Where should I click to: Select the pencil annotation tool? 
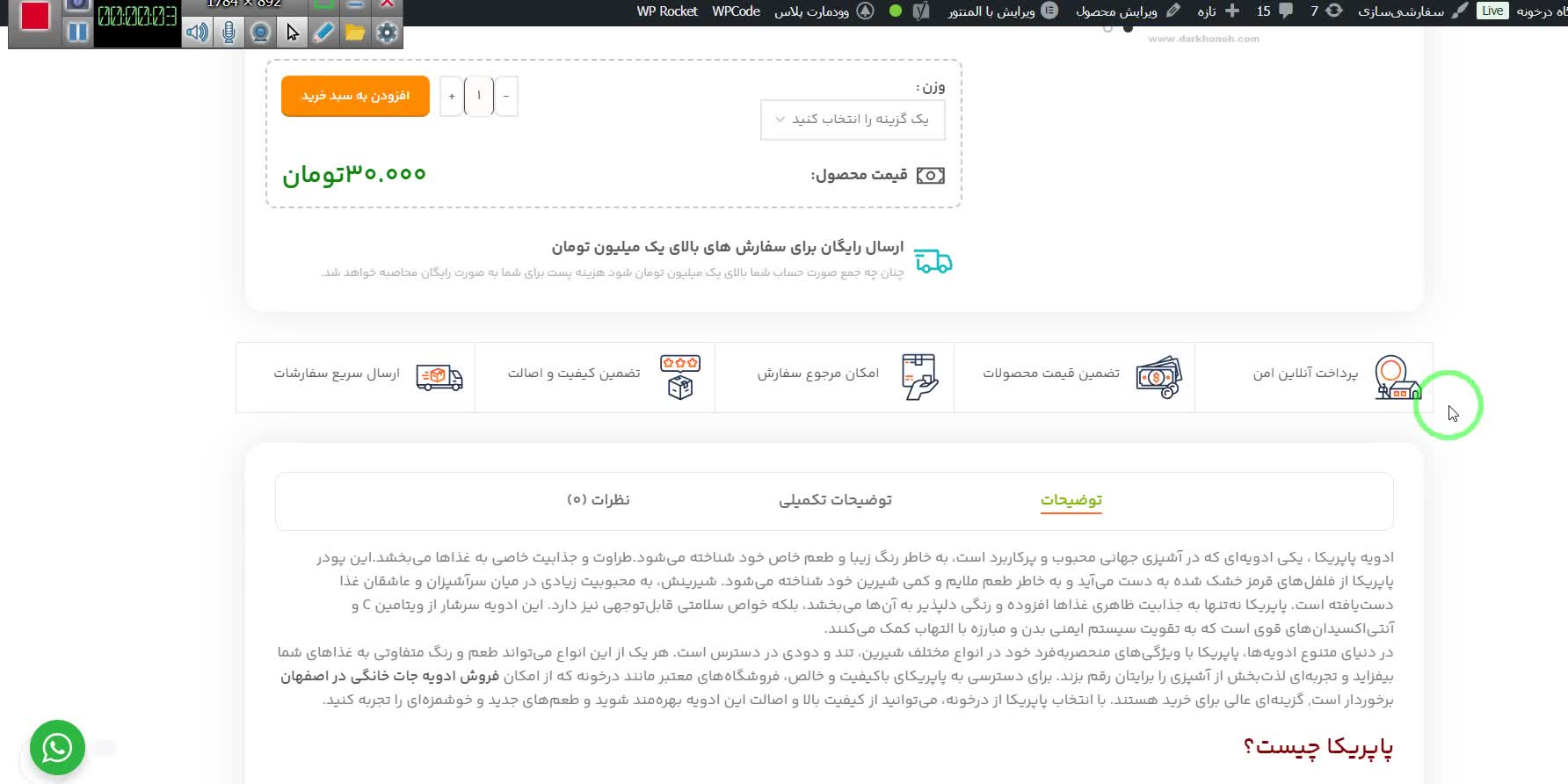(323, 33)
